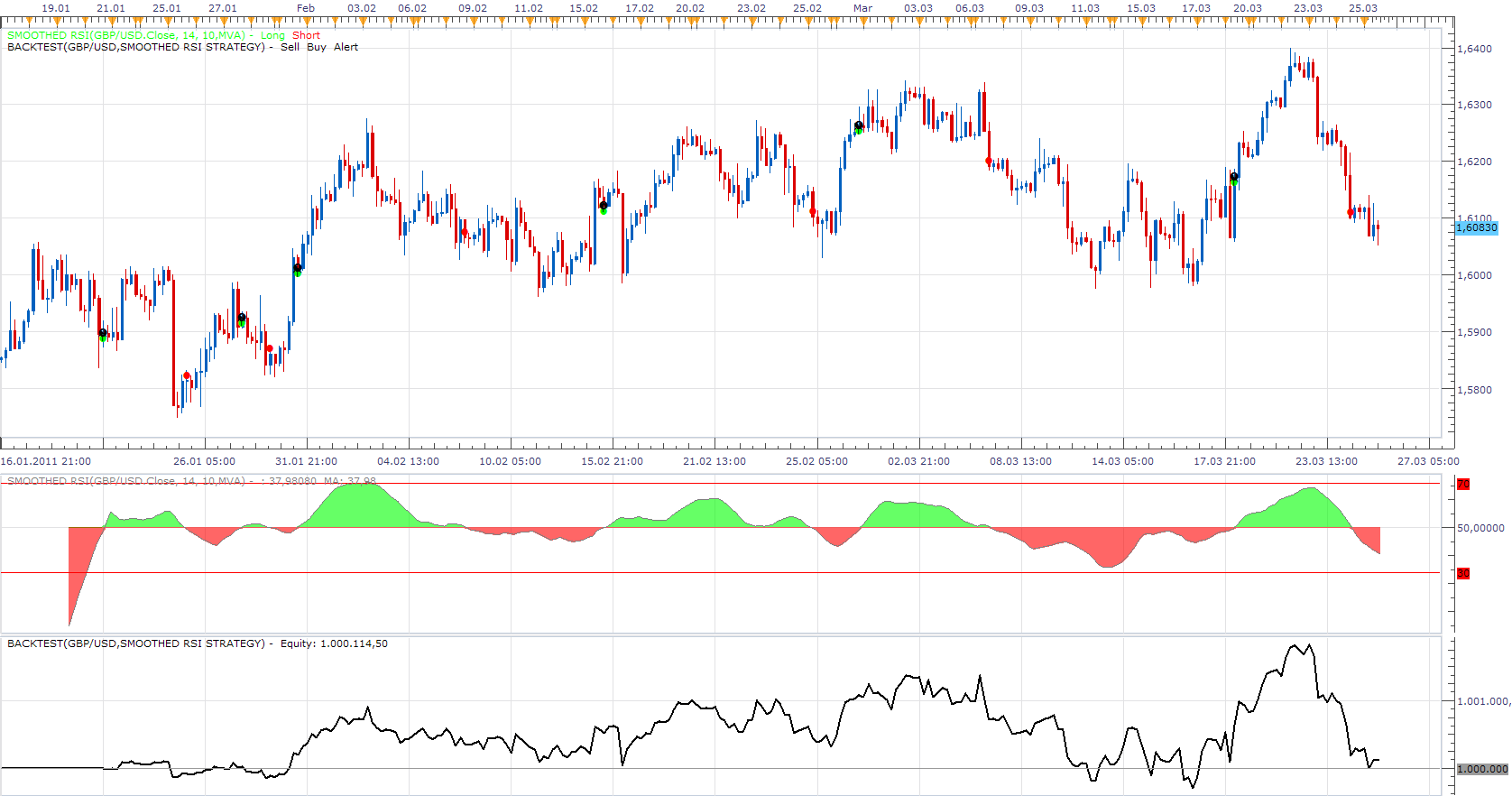Click the red 30 oversold level tag
The image size is (1512, 796).
[x=1463, y=573]
